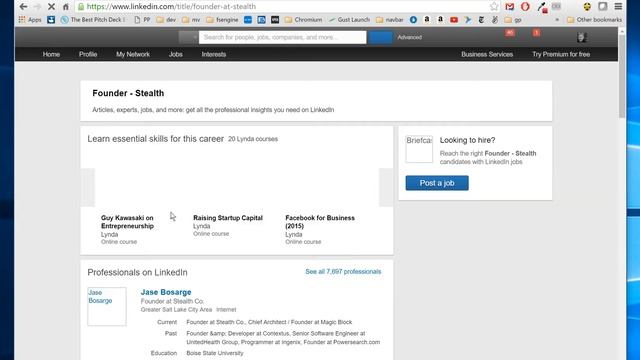
Task: Open the YouTube bookmark icon
Action: pyautogui.click(x=454, y=20)
